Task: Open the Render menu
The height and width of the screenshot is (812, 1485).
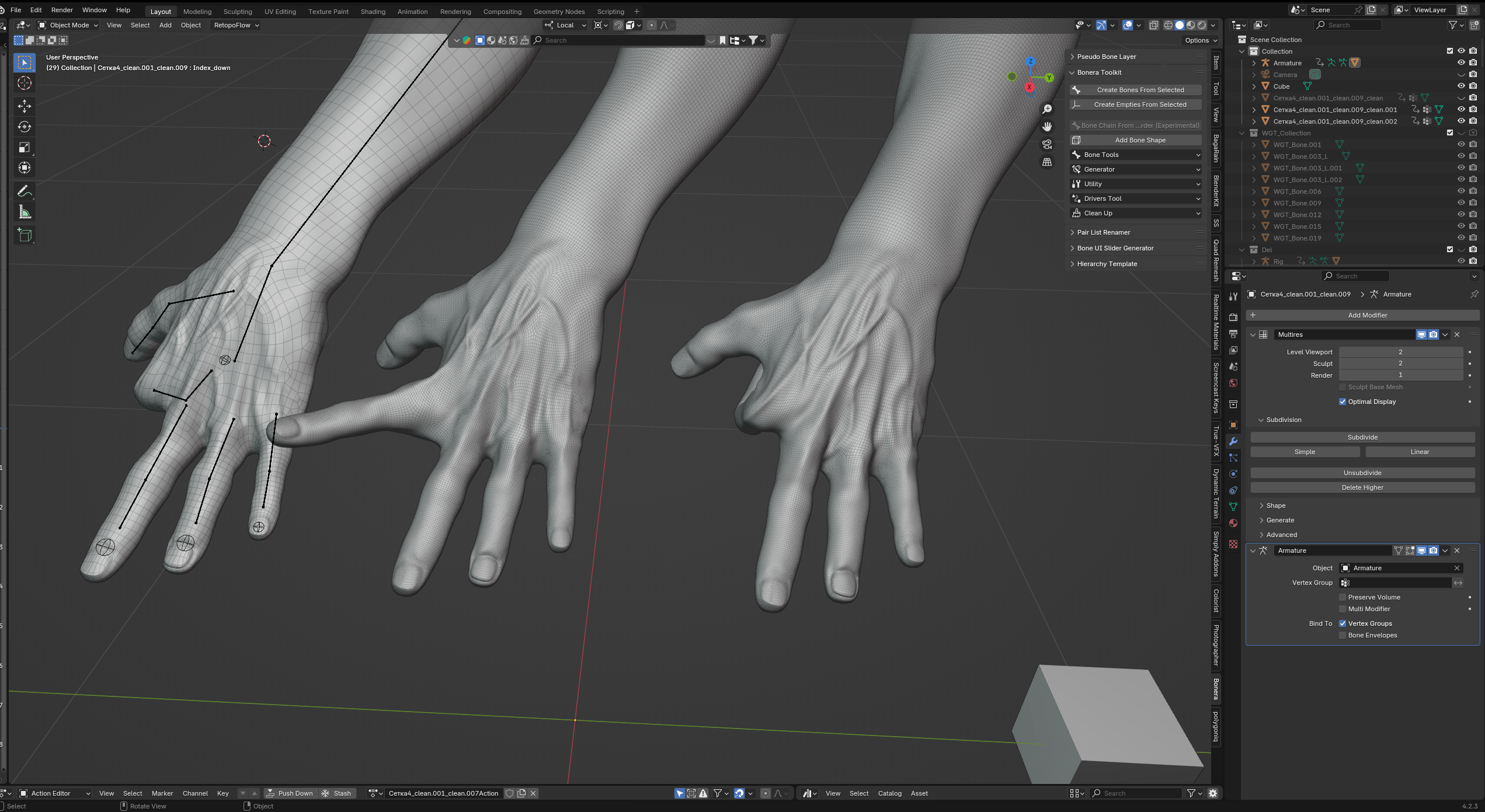Action: [62, 10]
